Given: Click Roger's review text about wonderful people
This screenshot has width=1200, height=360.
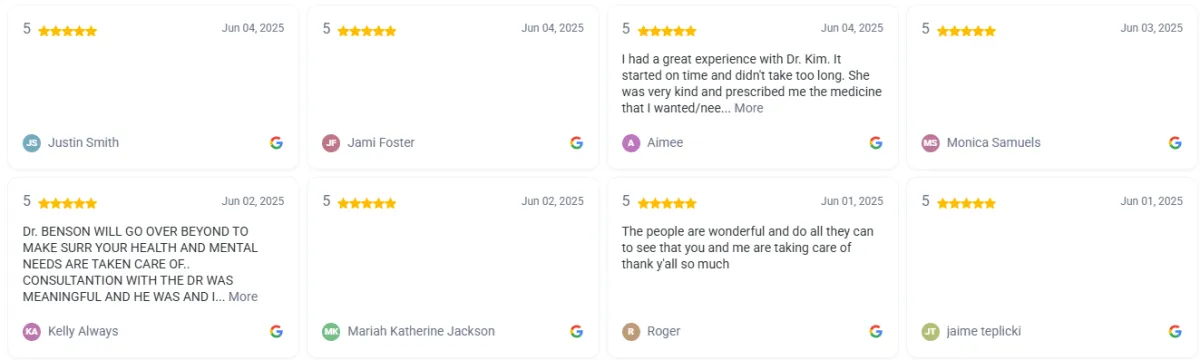Looking at the screenshot, I should [748, 248].
